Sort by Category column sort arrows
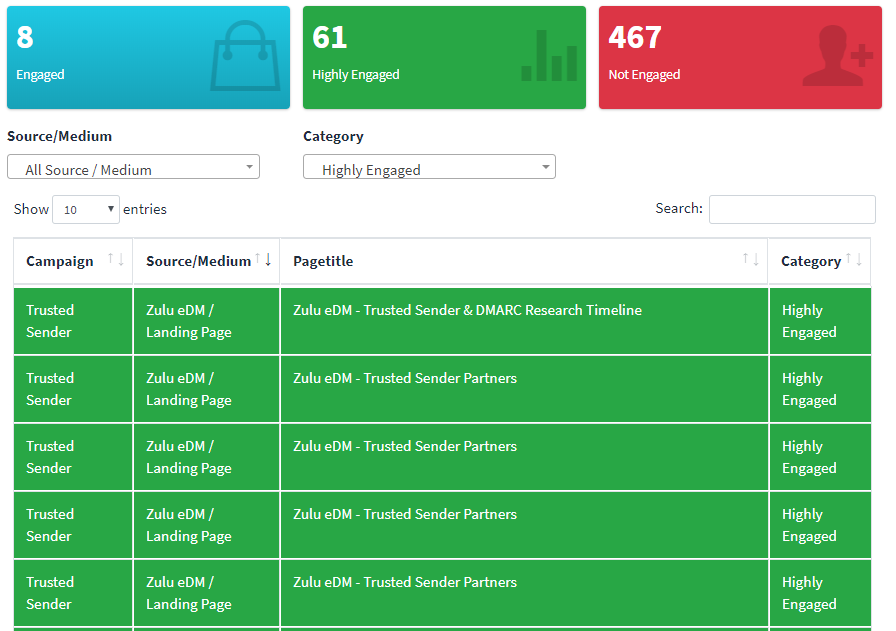 click(x=854, y=259)
